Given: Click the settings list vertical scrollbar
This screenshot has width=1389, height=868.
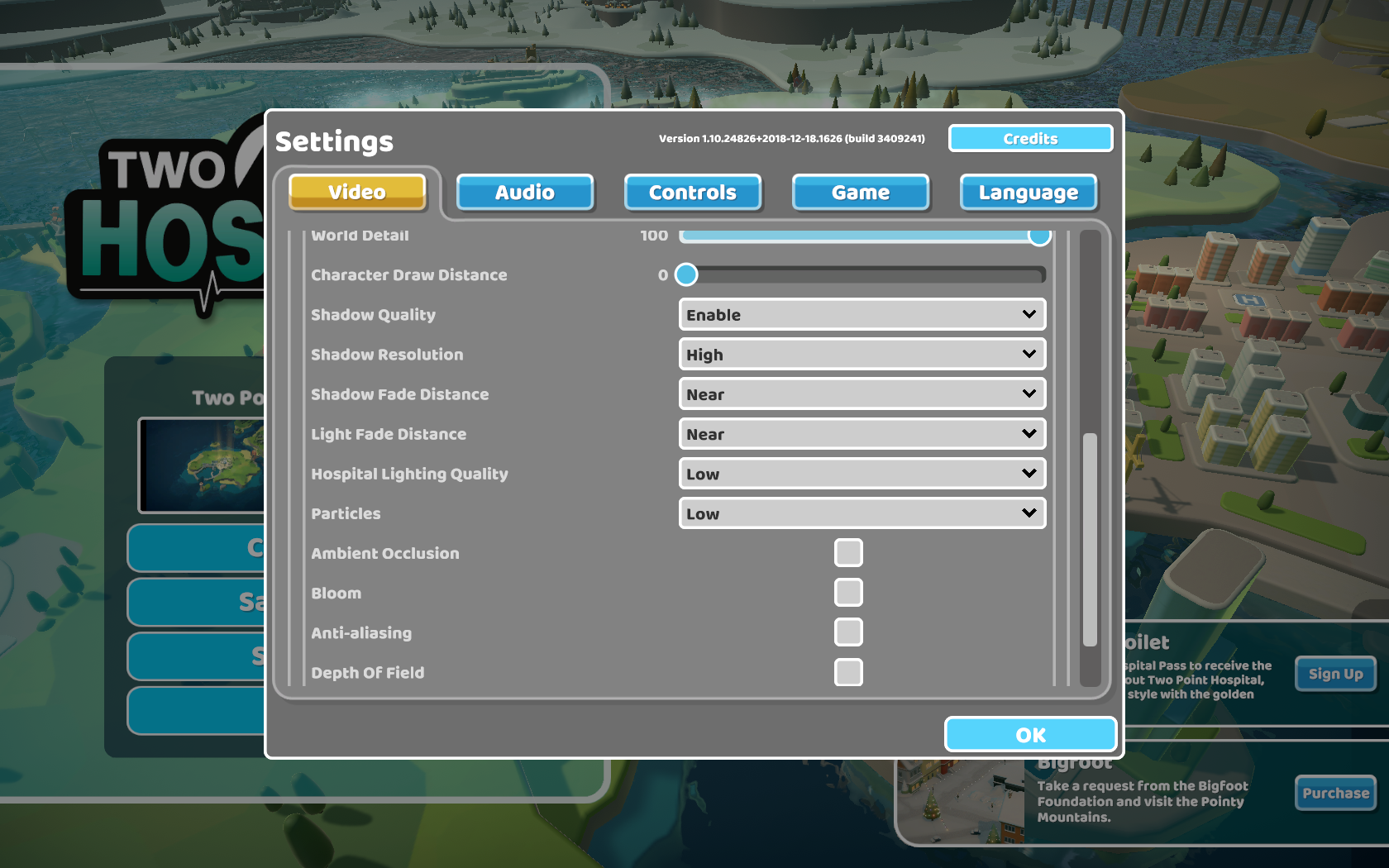Looking at the screenshot, I should pyautogui.click(x=1090, y=539).
